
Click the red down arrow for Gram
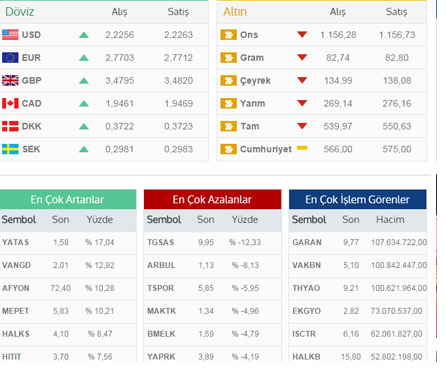click(x=302, y=57)
